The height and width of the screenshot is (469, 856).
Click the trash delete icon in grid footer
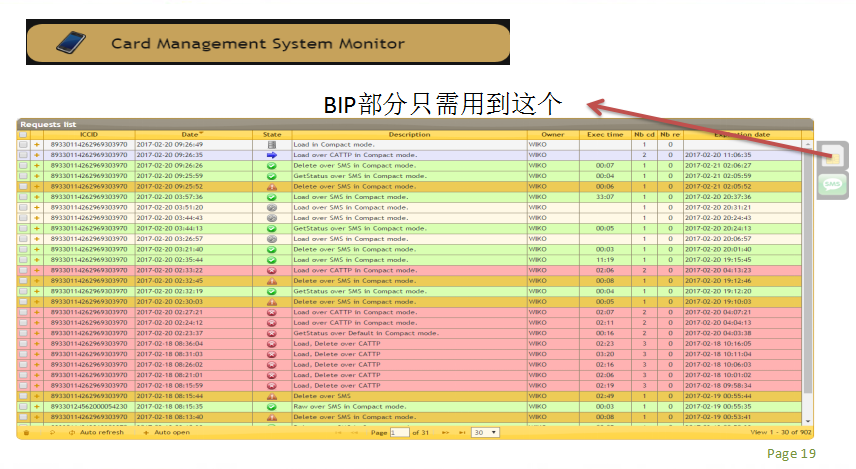[x=26, y=432]
